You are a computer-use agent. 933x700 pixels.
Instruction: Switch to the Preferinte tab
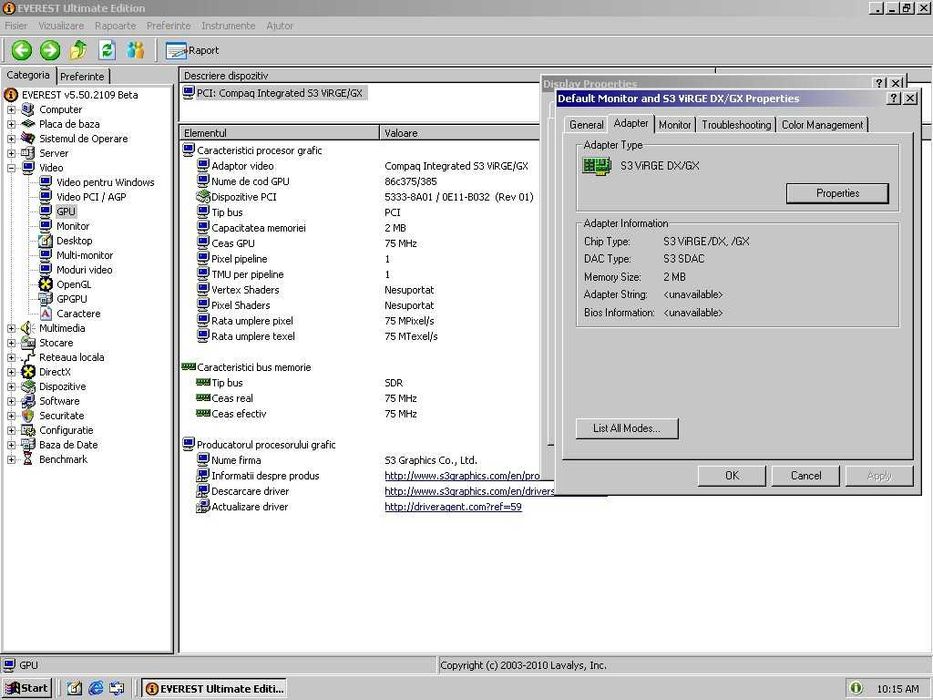pos(82,76)
